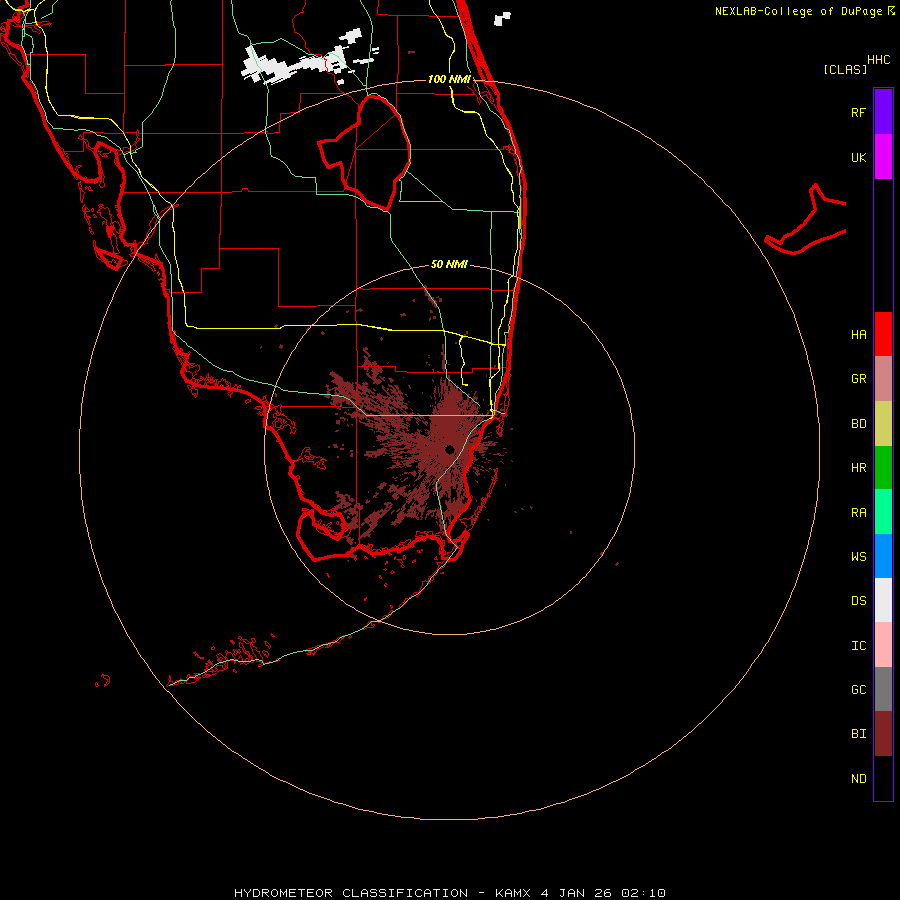Click the ND legend label
This screenshot has height=900, width=900.
pyautogui.click(x=858, y=779)
